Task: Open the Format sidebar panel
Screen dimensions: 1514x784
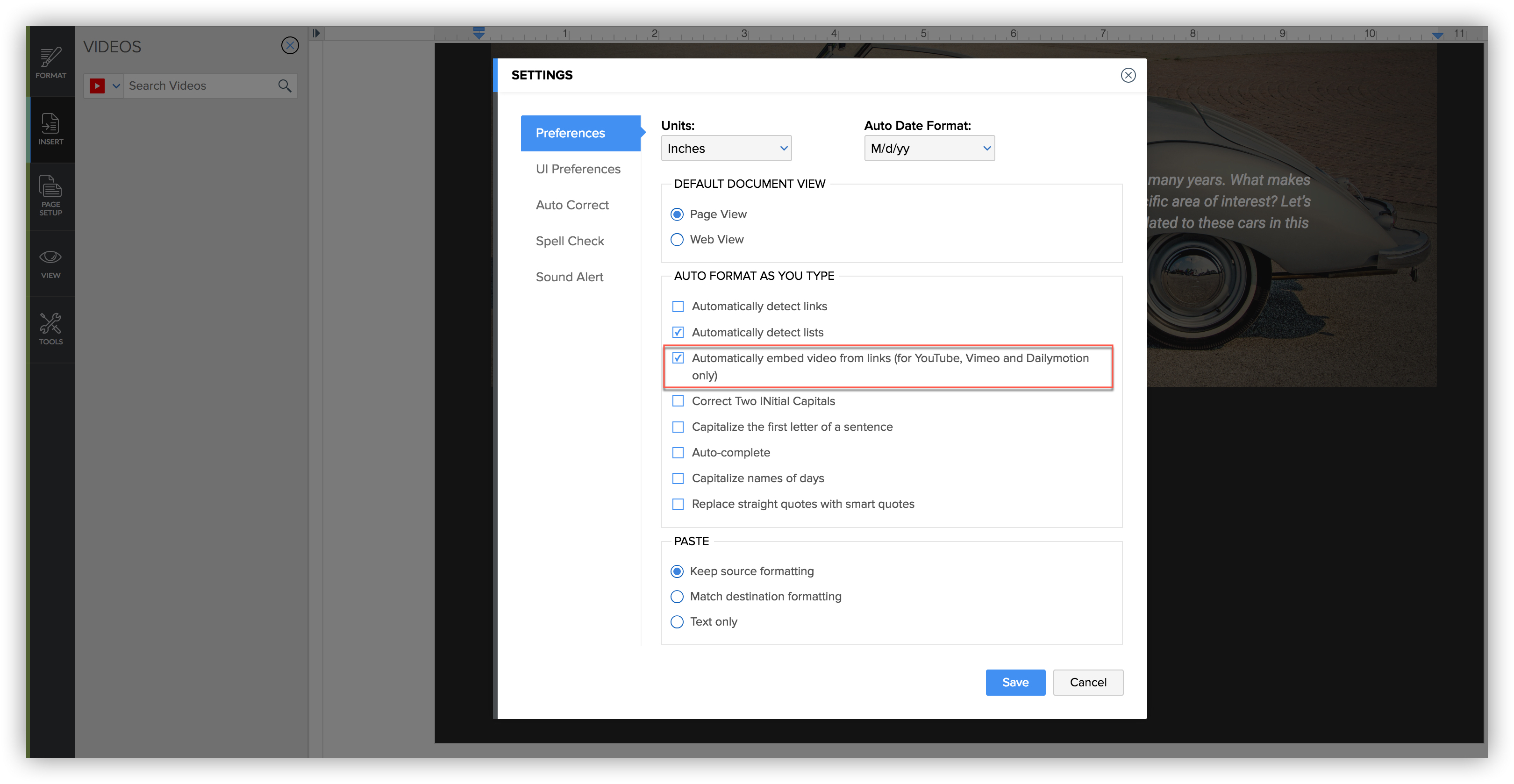Action: tap(50, 63)
